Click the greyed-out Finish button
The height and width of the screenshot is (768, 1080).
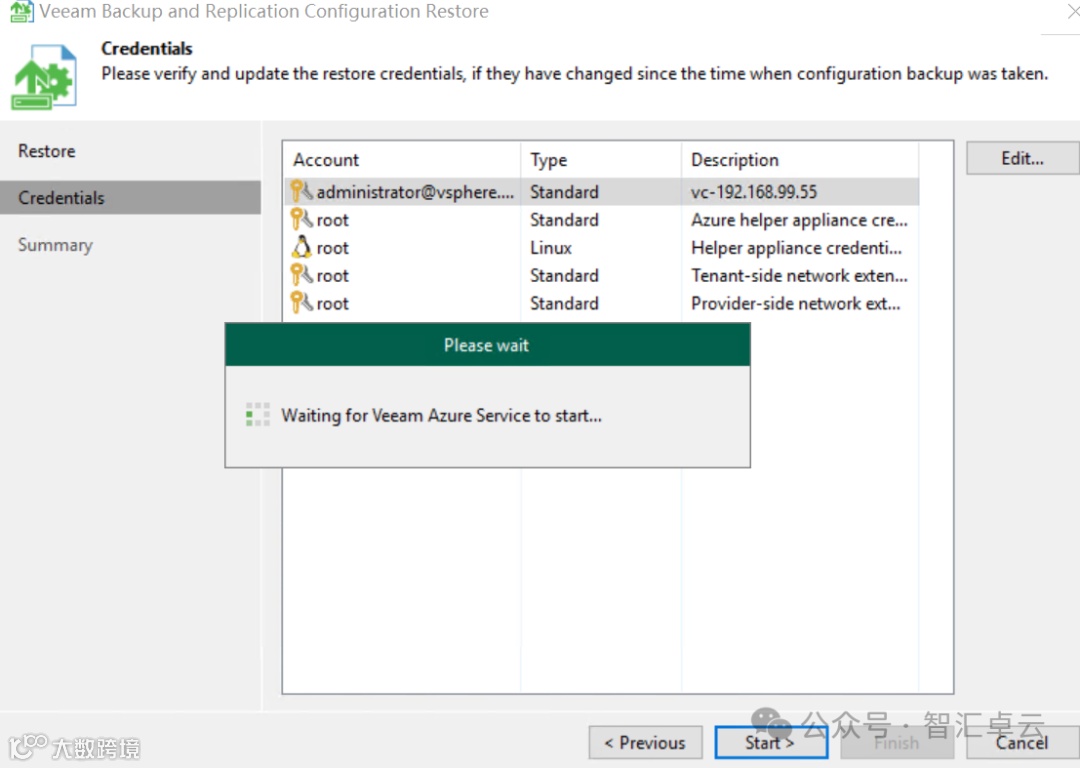point(897,743)
